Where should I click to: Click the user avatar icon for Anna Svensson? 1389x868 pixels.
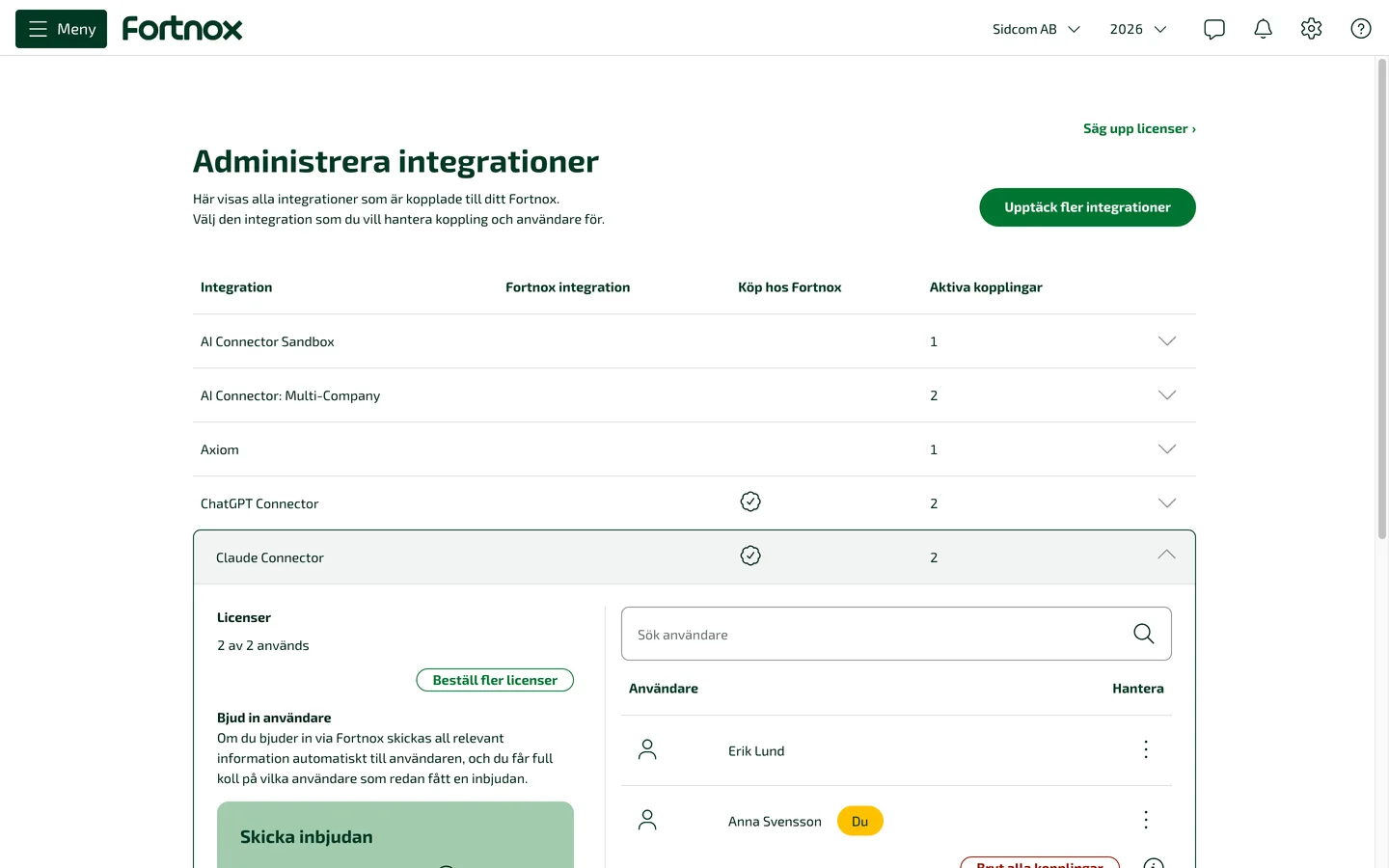647,821
